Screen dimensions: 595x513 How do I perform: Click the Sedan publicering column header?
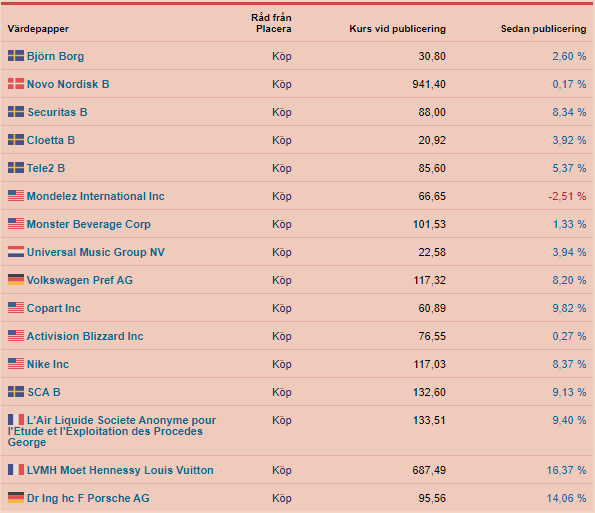click(x=543, y=29)
